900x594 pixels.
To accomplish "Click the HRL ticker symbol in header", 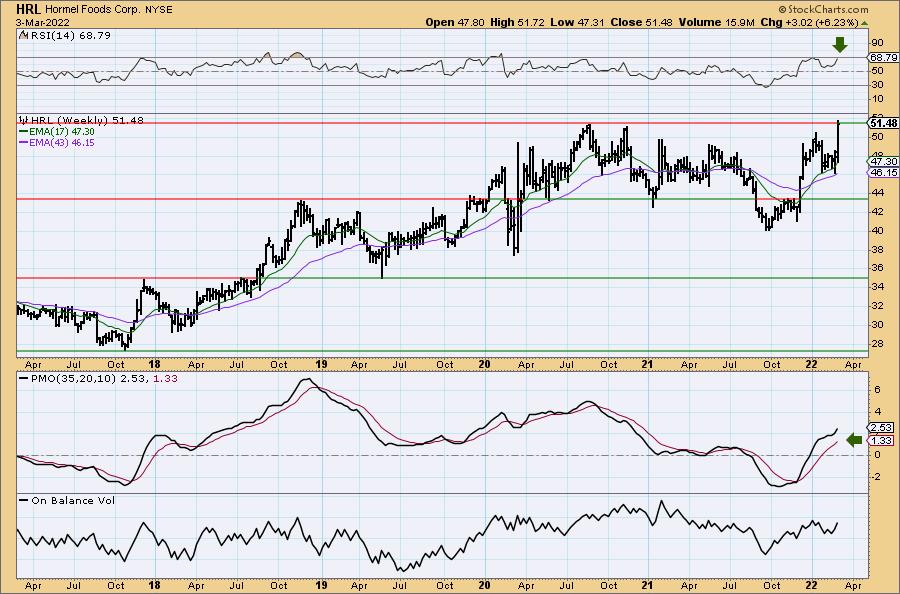I will click(28, 9).
